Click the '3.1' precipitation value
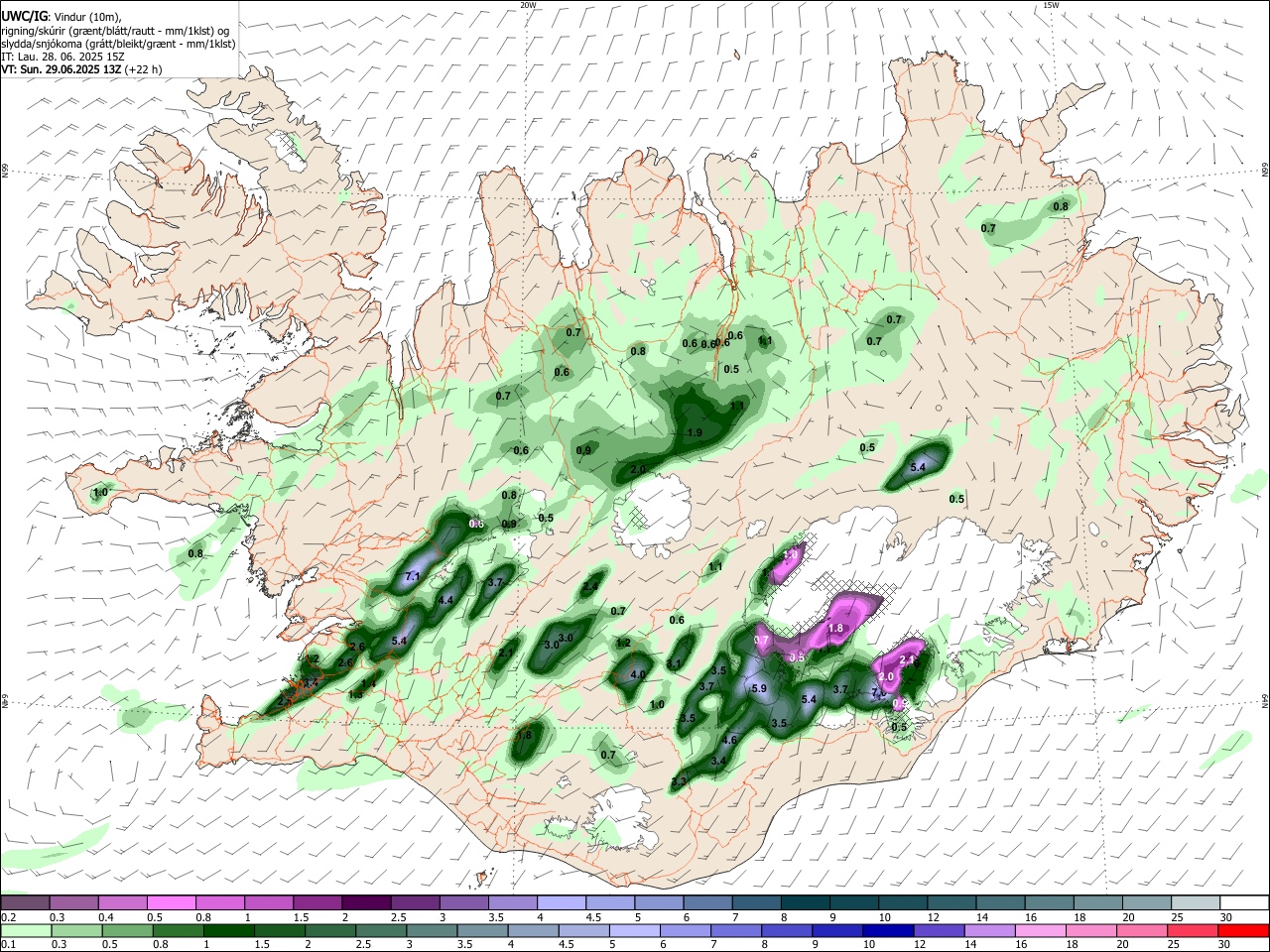The image size is (1270, 952). tap(674, 664)
